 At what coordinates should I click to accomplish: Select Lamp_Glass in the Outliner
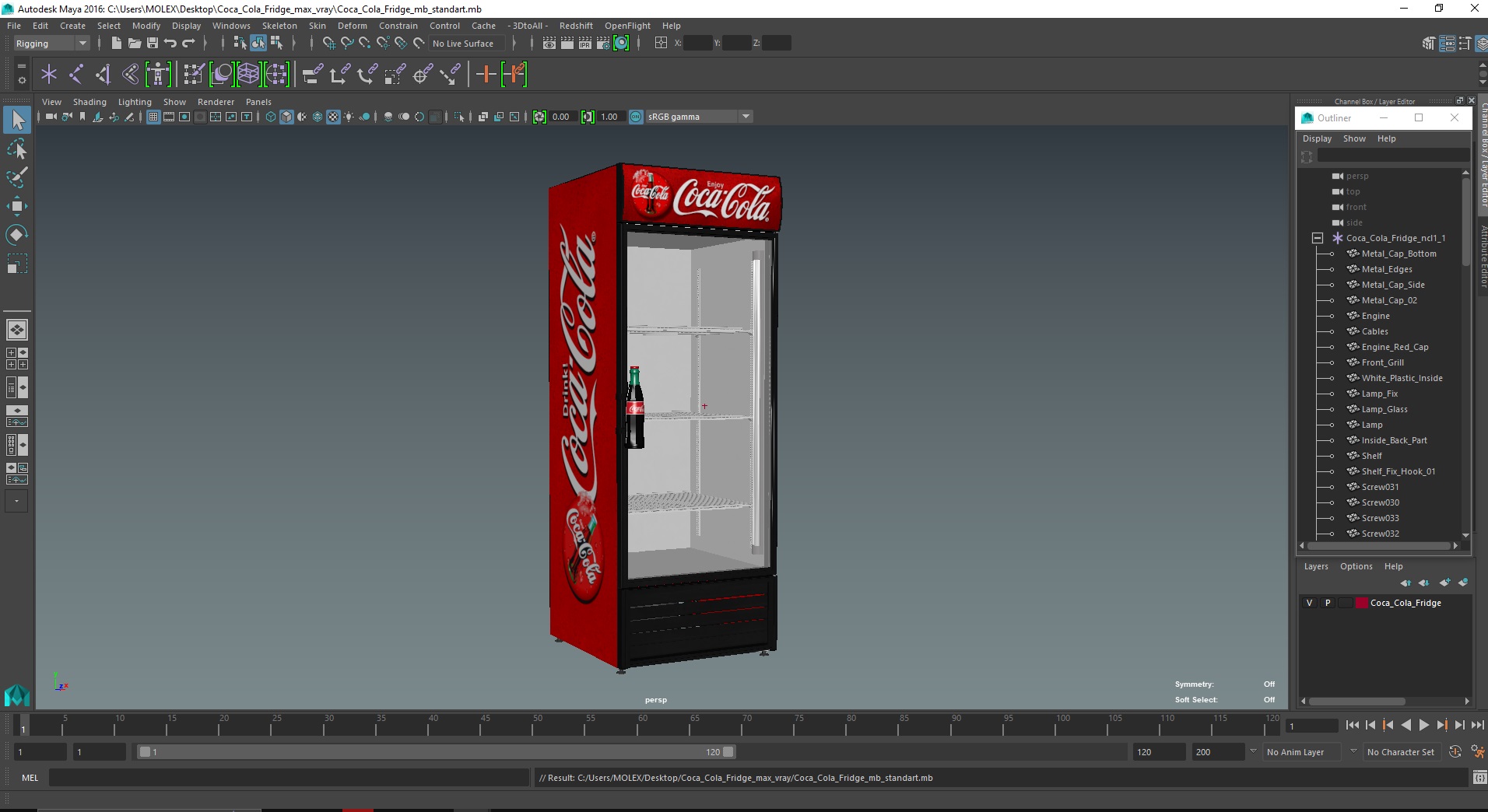(1384, 409)
